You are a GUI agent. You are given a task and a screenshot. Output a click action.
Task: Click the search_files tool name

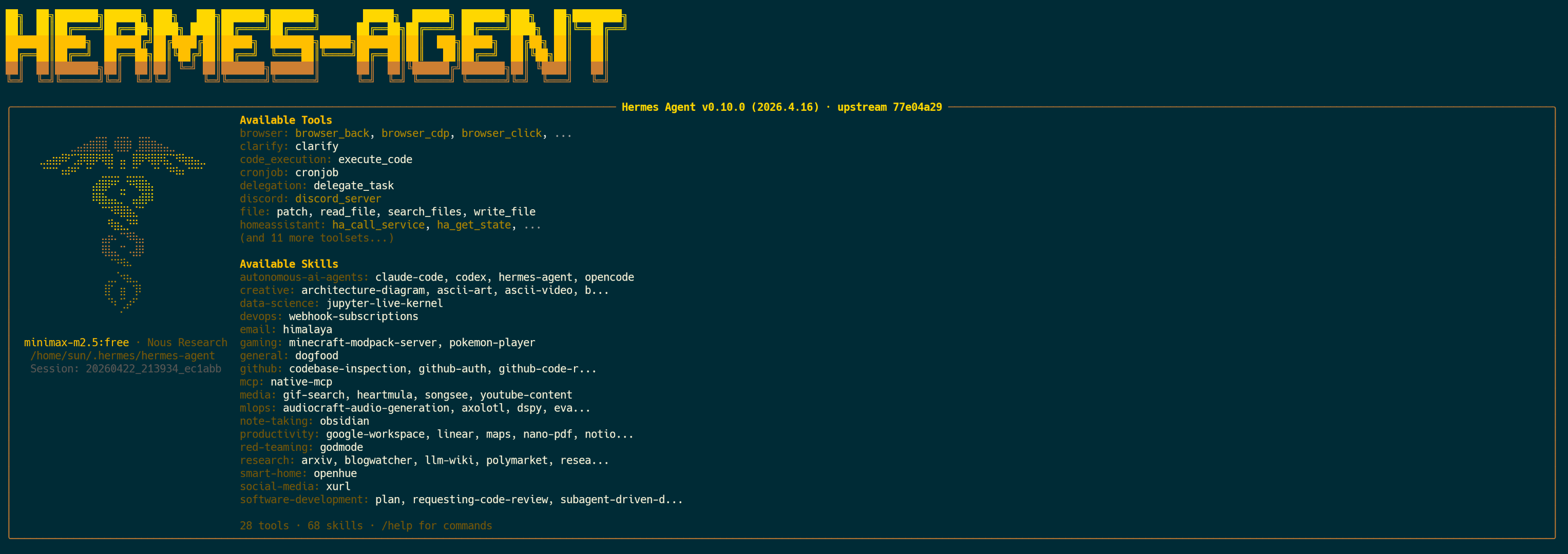(x=424, y=212)
